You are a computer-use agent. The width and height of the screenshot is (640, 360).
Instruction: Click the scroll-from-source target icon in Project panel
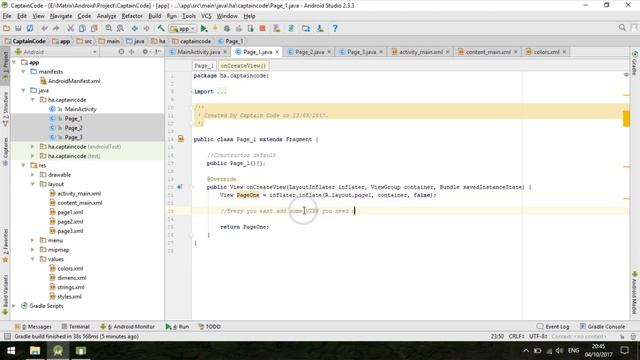[x=121, y=52]
